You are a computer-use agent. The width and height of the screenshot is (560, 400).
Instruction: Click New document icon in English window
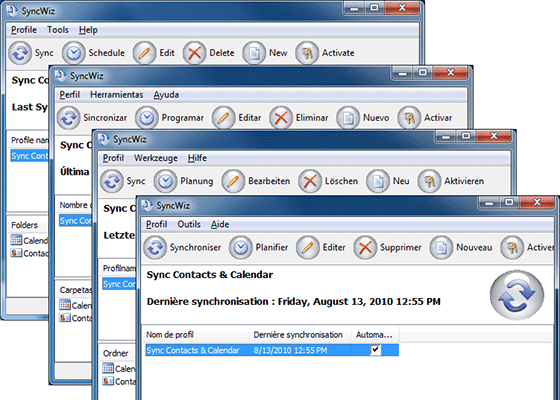click(x=254, y=53)
